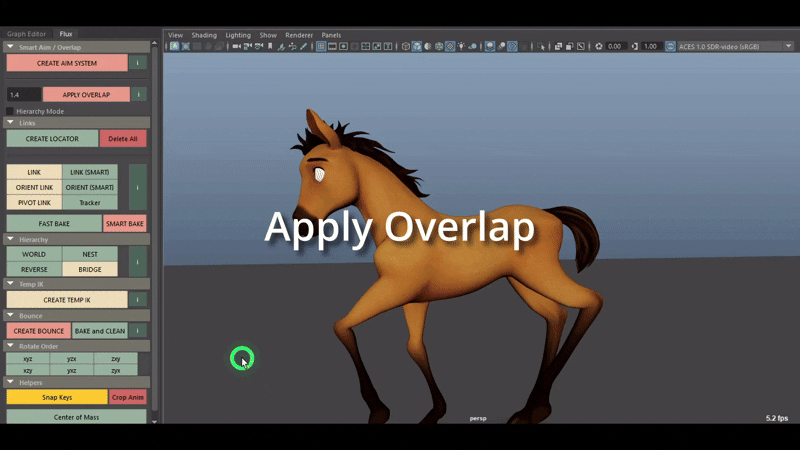Viewport: 800px width, 450px height.
Task: Click the Lock Camera icon
Action: point(247,46)
